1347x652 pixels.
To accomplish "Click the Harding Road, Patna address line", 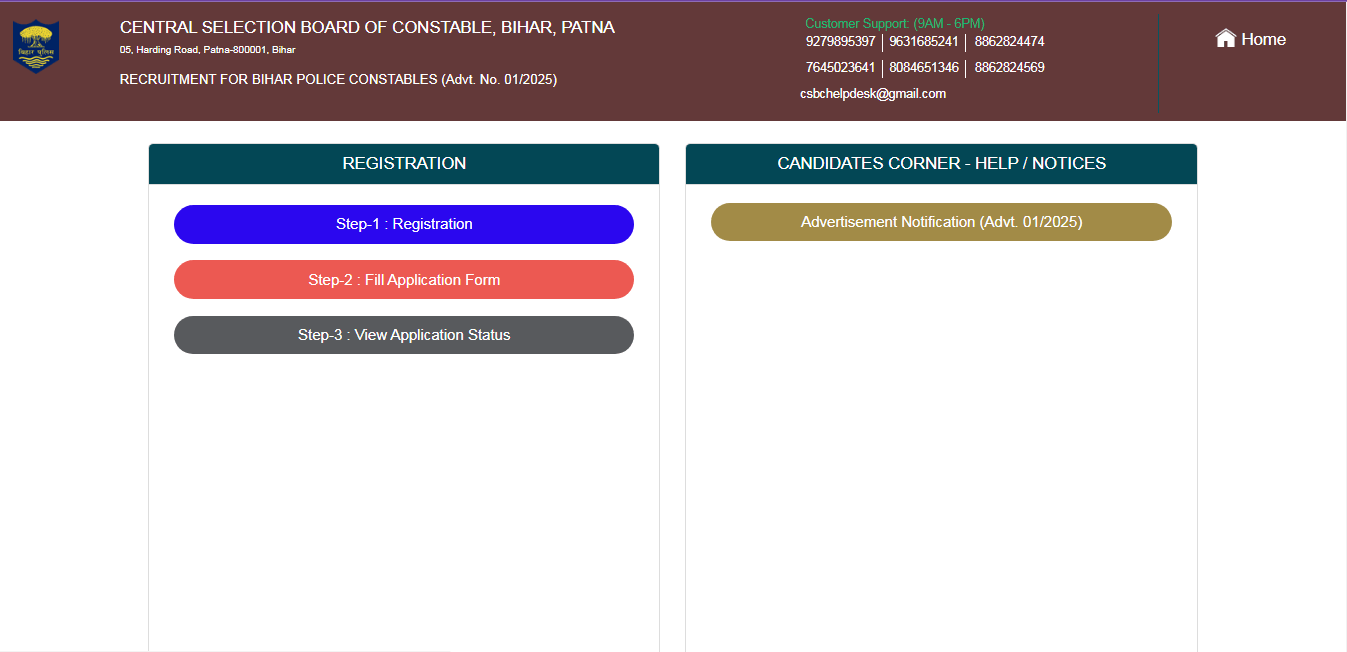I will 207,50.
